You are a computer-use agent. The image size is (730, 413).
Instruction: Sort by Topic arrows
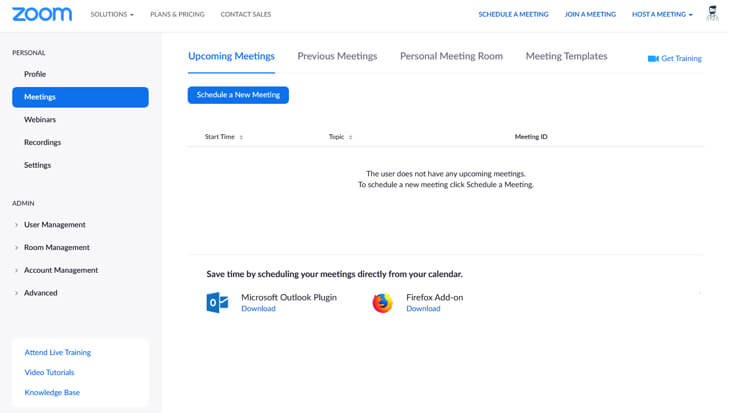[x=351, y=137]
